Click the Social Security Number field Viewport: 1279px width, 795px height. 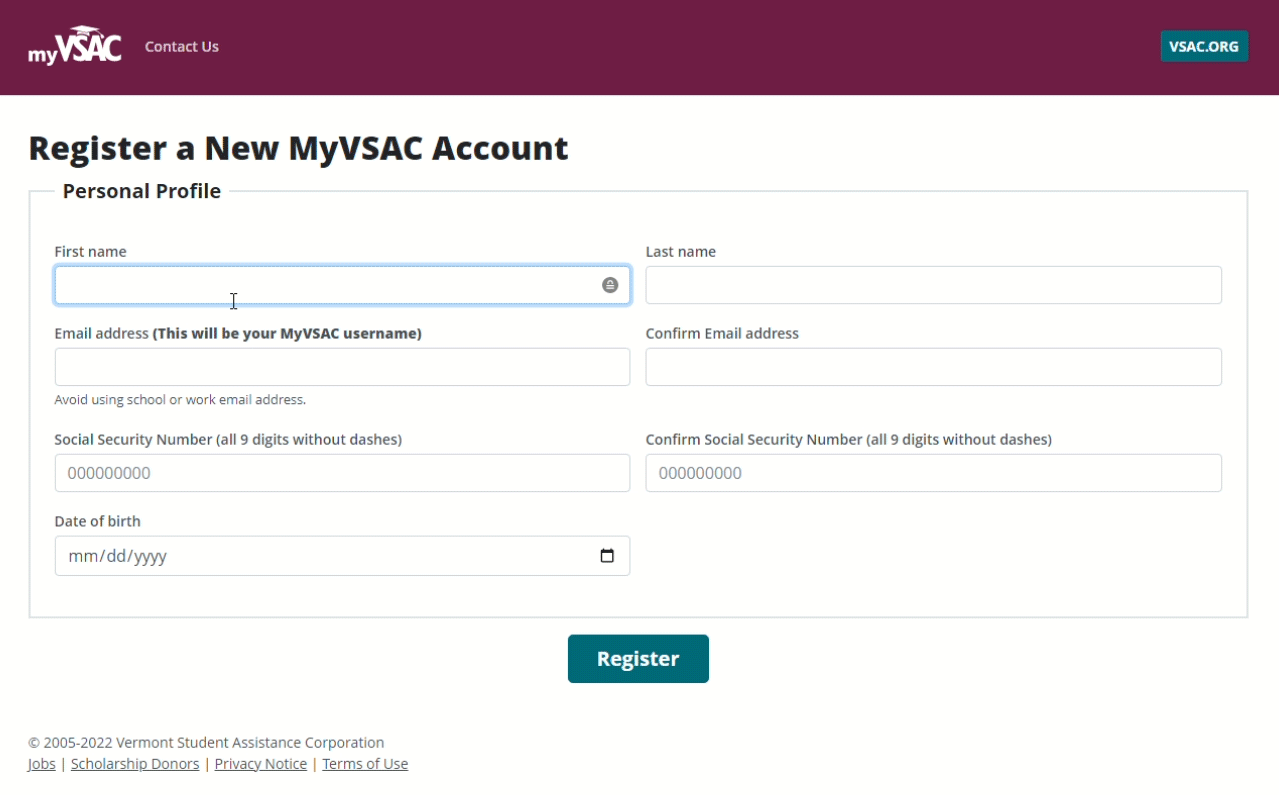(342, 473)
